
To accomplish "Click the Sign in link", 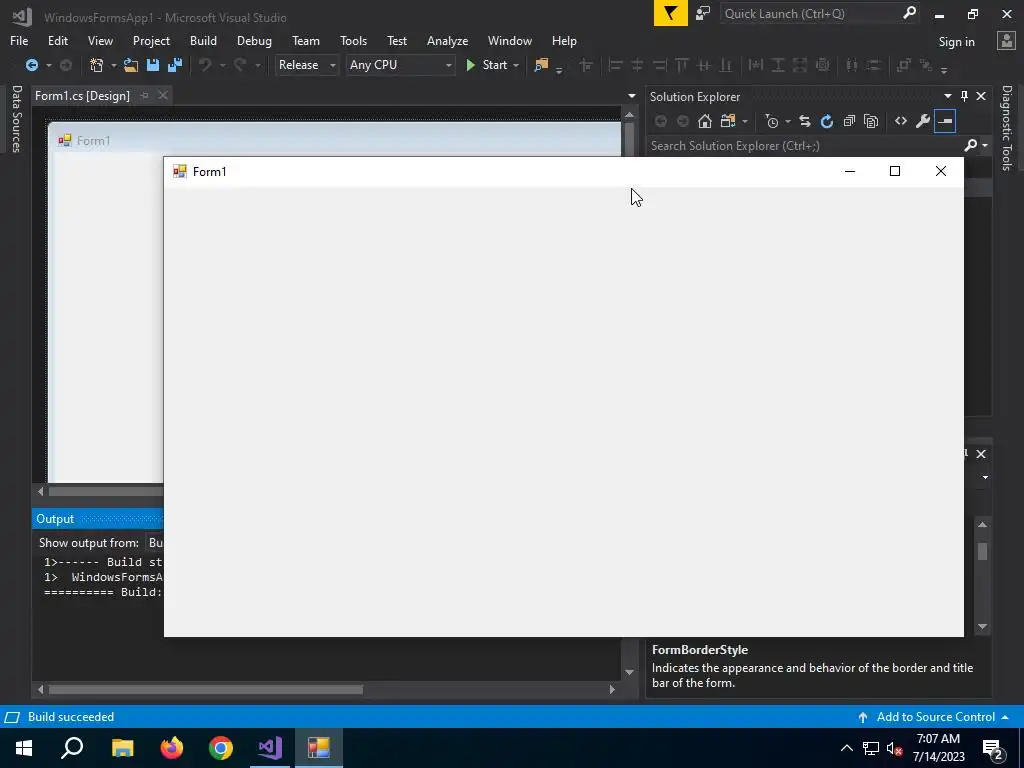I will pos(956,42).
